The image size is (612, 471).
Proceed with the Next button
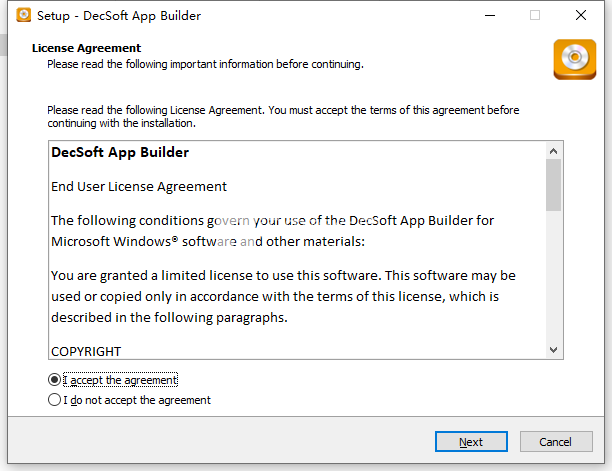(471, 442)
